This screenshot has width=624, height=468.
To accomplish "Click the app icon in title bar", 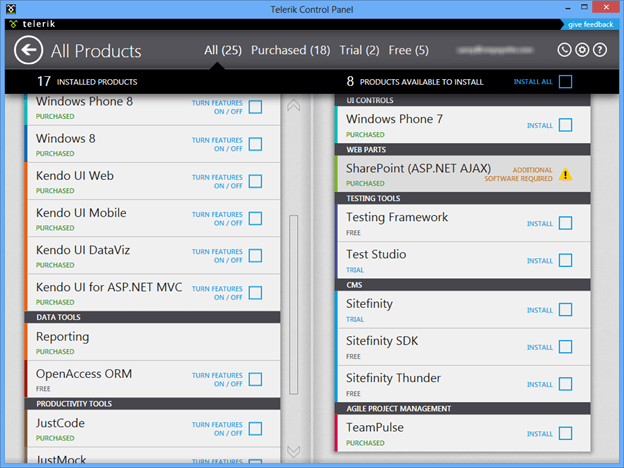I will [x=11, y=8].
